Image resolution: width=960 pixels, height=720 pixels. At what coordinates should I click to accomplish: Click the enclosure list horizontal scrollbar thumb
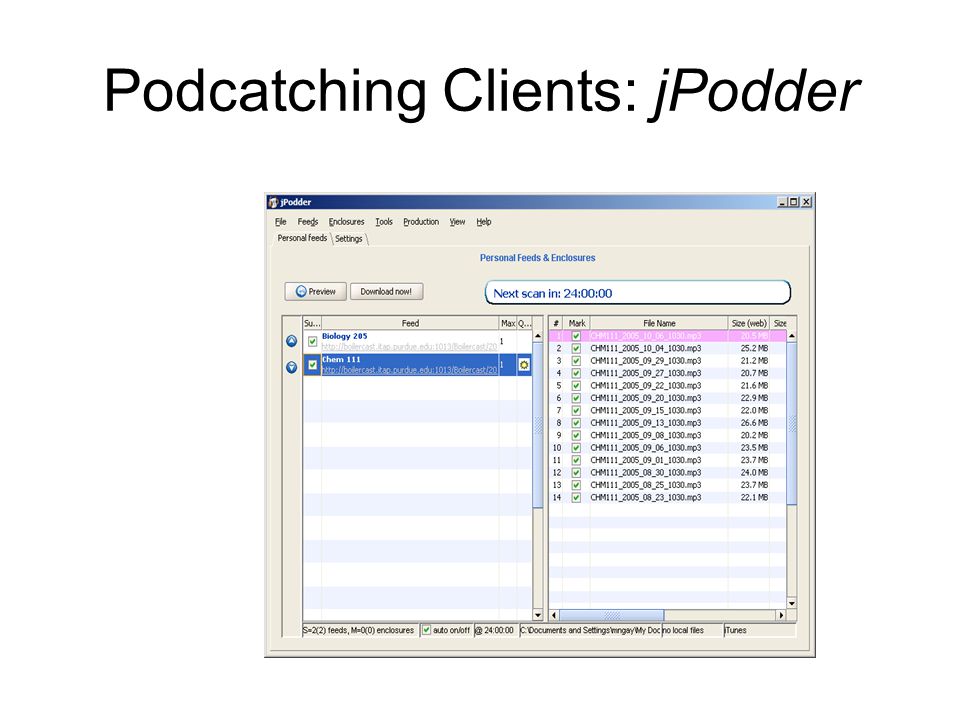pyautogui.click(x=612, y=615)
